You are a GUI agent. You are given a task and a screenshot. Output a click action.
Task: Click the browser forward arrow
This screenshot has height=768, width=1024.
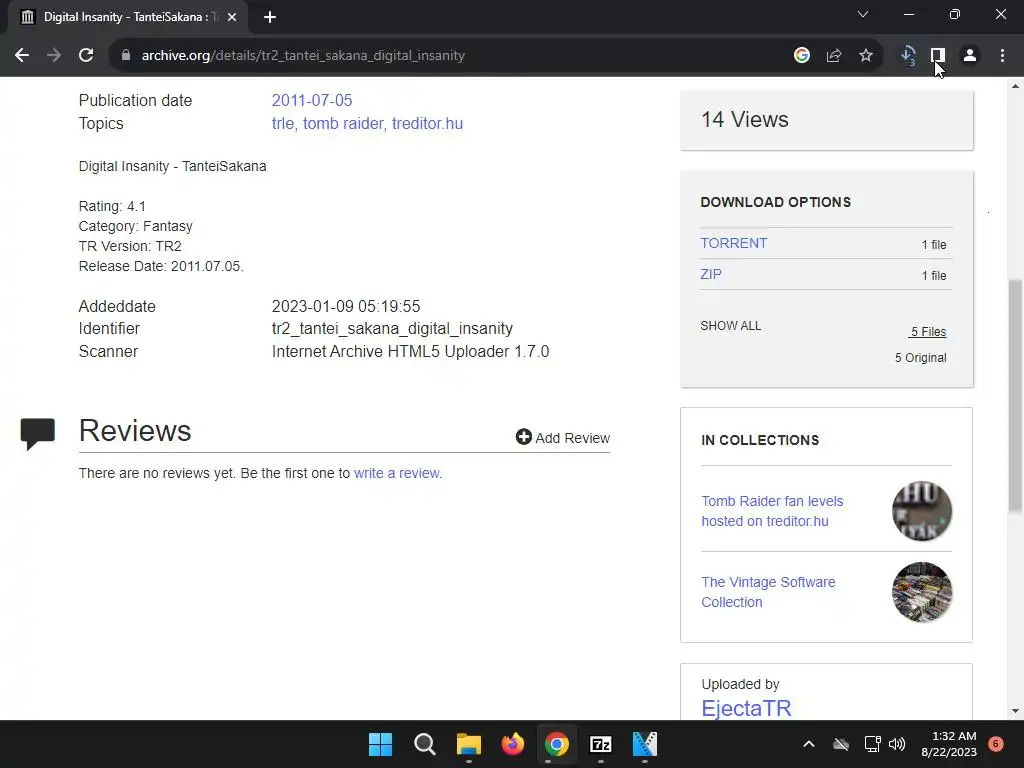54,56
